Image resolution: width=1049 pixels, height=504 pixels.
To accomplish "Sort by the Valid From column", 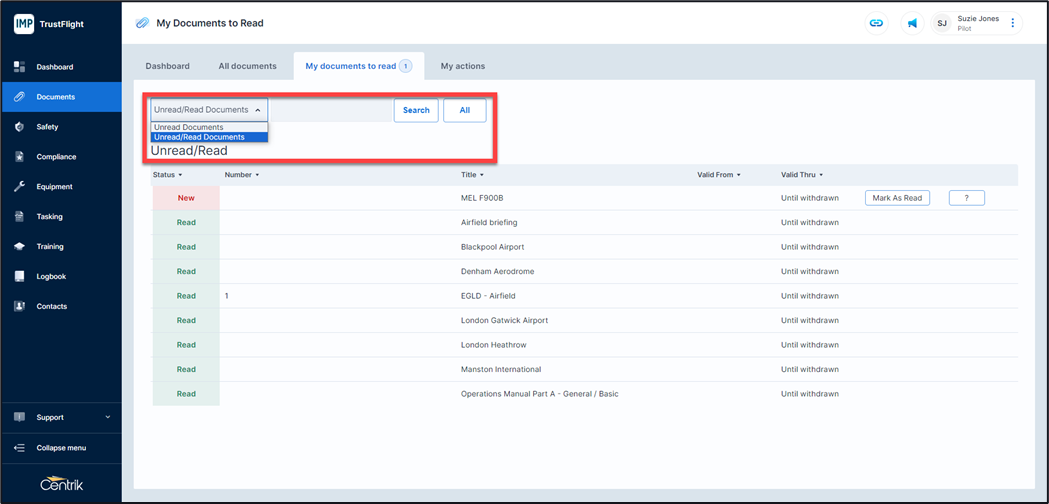I will click(718, 175).
